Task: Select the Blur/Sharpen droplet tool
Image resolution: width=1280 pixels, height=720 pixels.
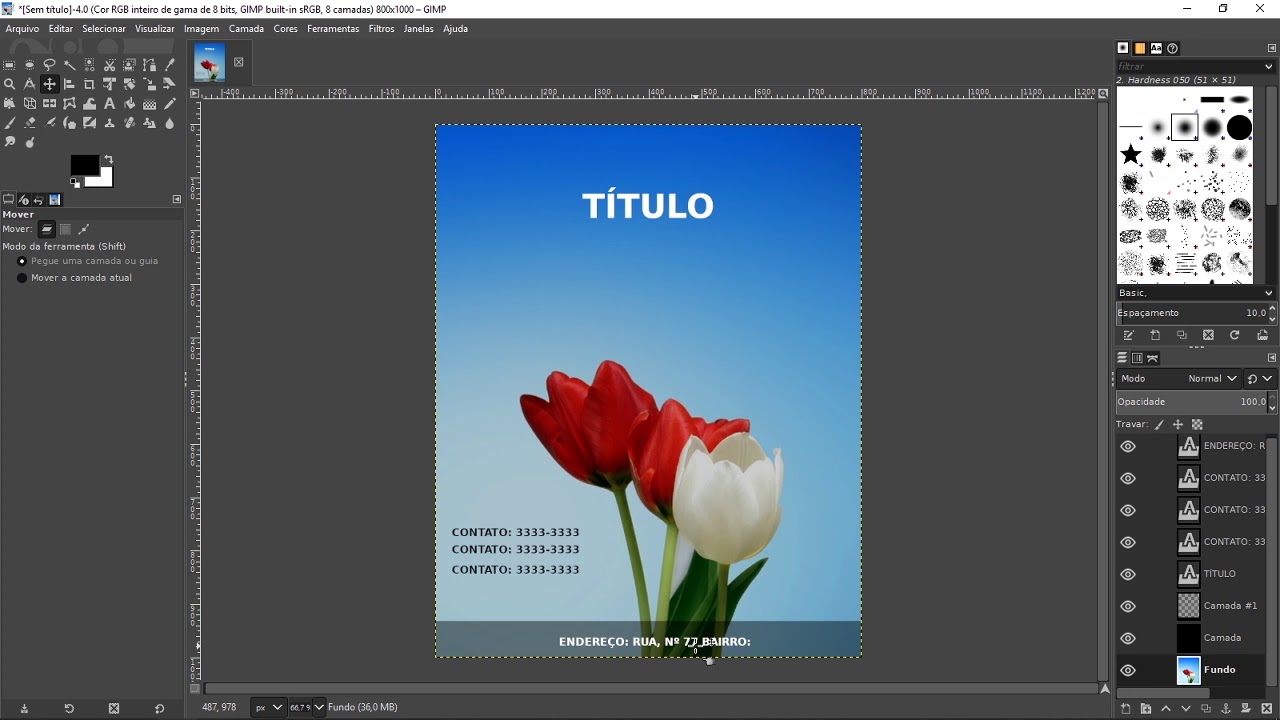Action: click(169, 123)
